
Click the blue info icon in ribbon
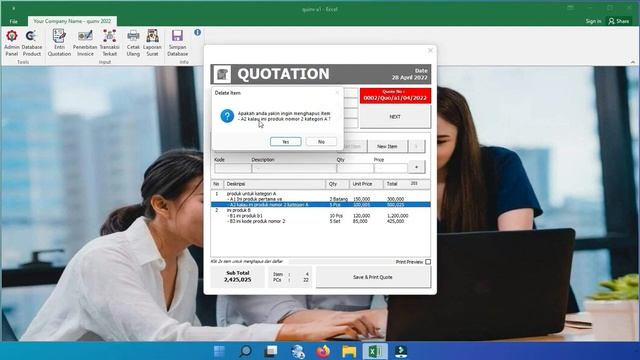pos(198,32)
